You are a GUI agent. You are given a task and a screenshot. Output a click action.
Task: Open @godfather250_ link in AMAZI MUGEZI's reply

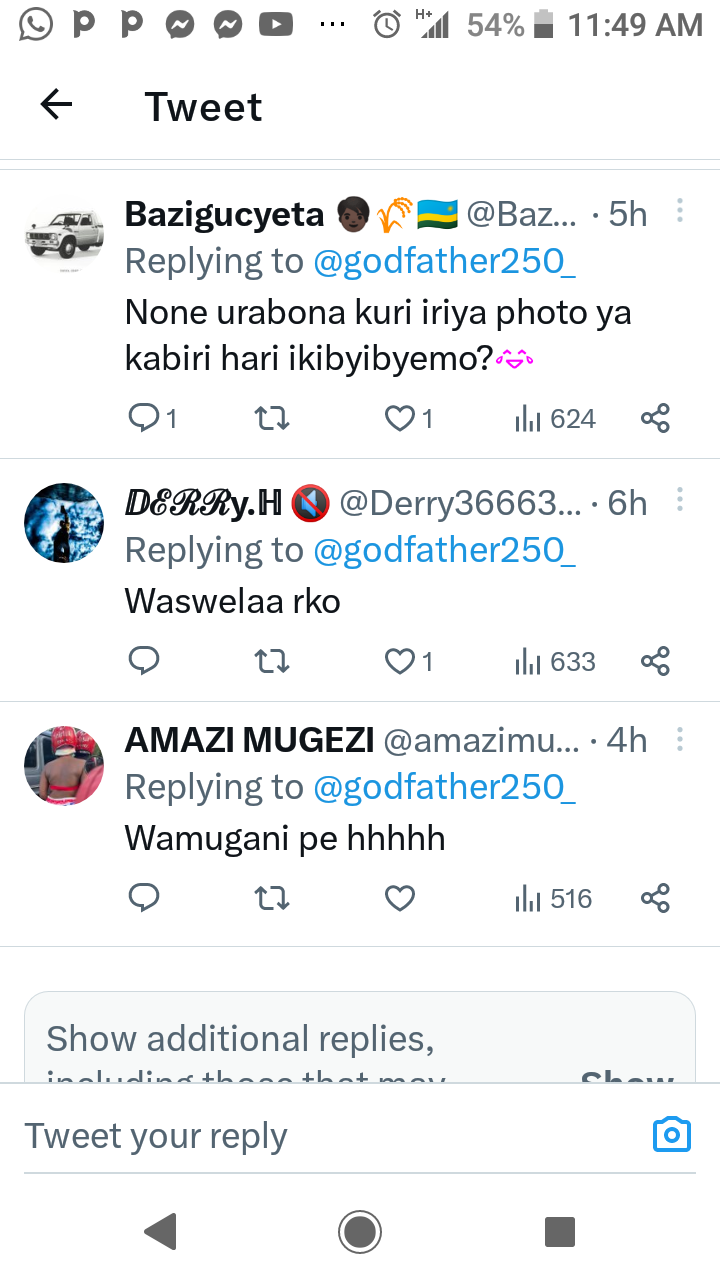[444, 788]
